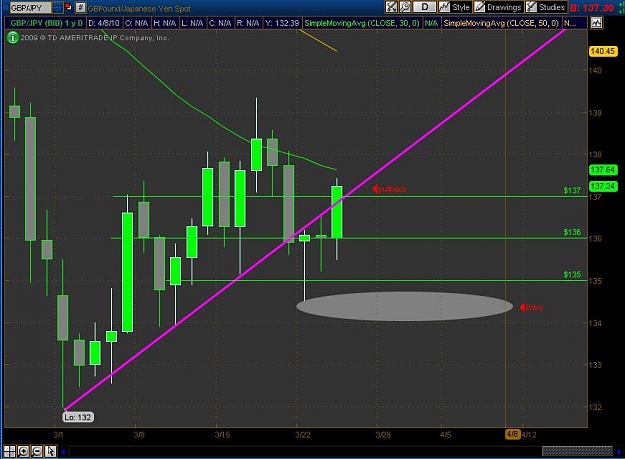Click the hash symbol button beside the symbol field
This screenshot has width=625, height=459.
(x=81, y=7)
